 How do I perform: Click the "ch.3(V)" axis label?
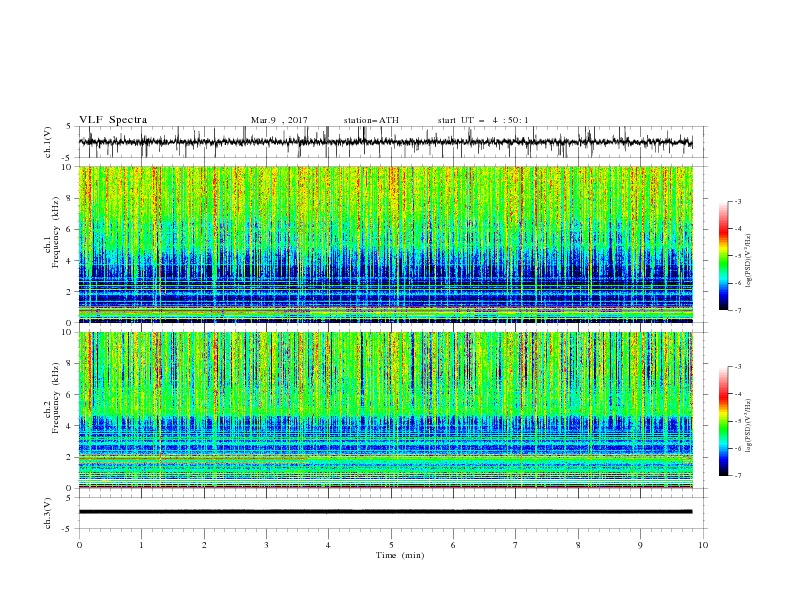47,513
